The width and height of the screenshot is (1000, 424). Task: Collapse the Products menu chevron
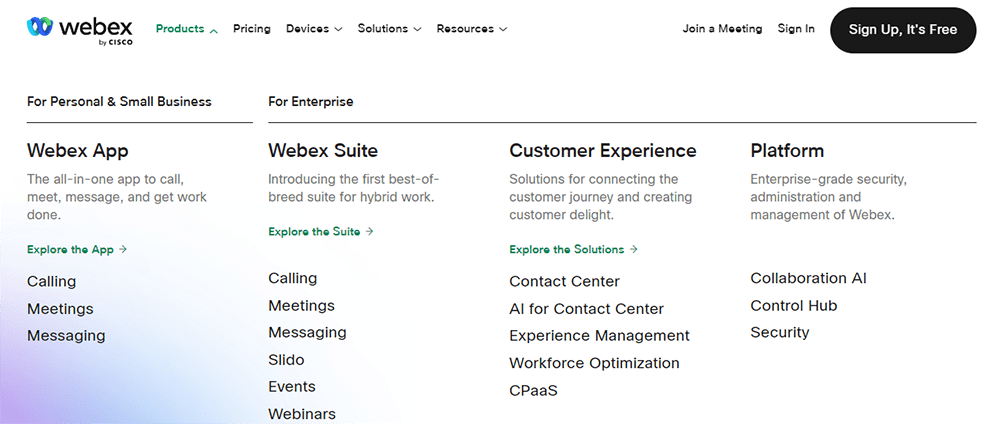(214, 30)
